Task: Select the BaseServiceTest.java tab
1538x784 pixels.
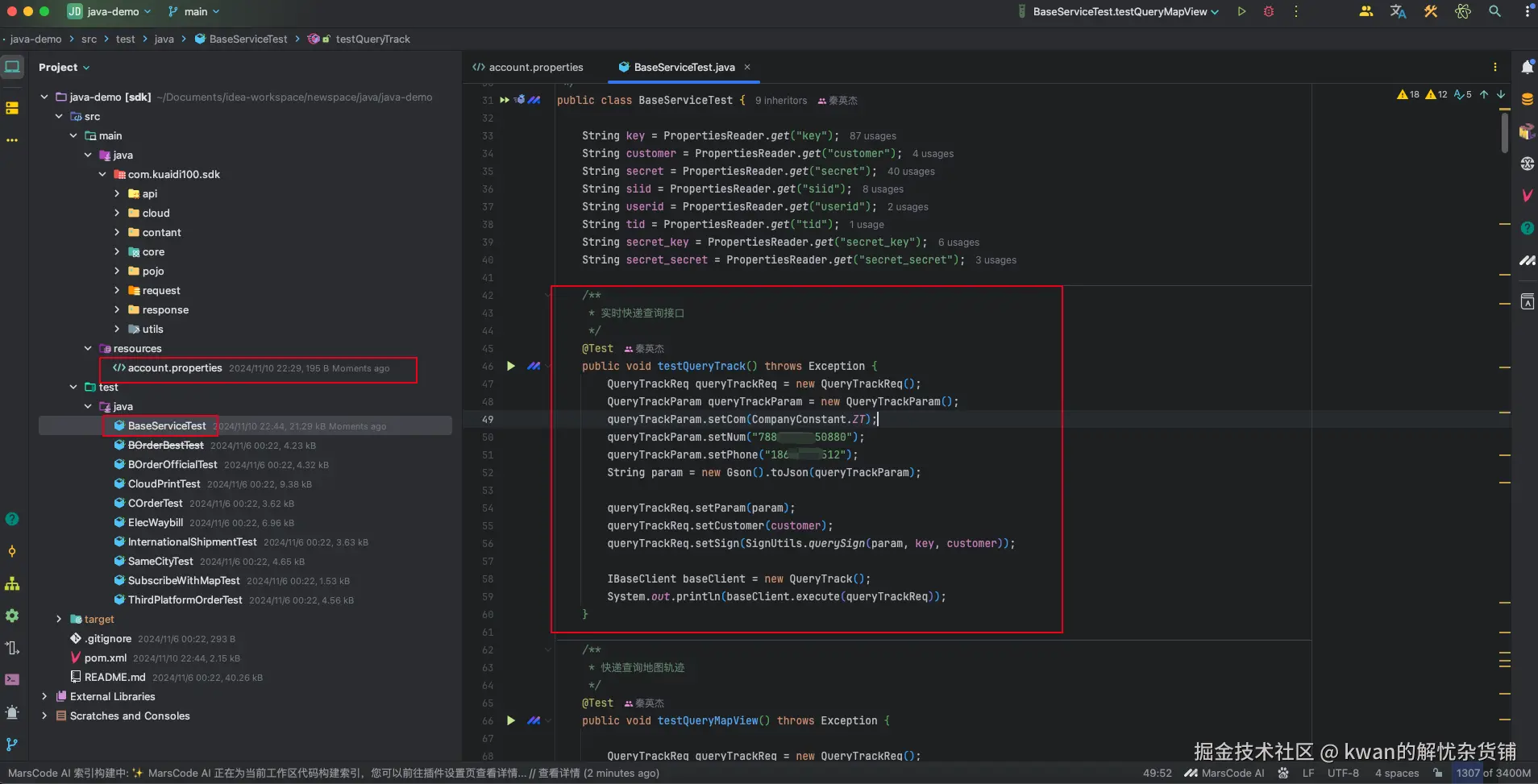Action: point(684,67)
